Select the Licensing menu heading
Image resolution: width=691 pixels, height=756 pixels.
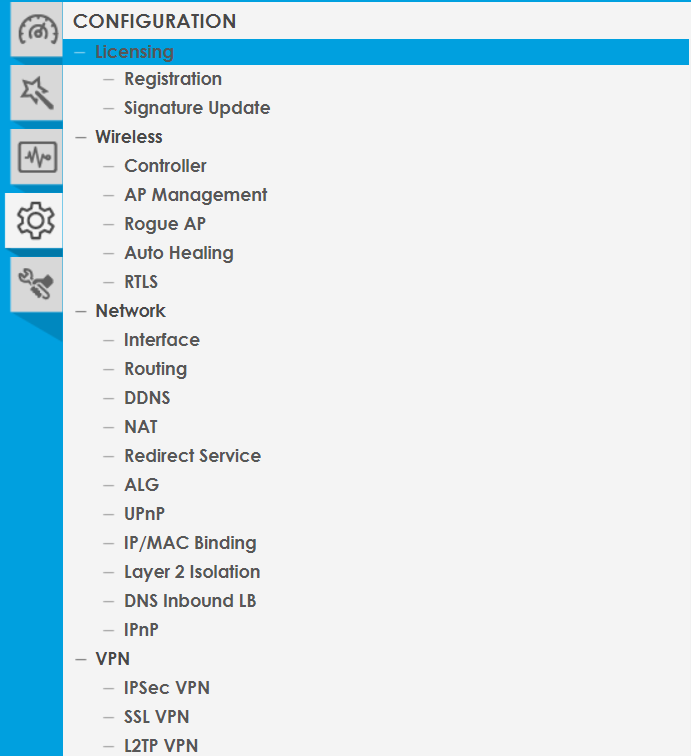coord(134,52)
